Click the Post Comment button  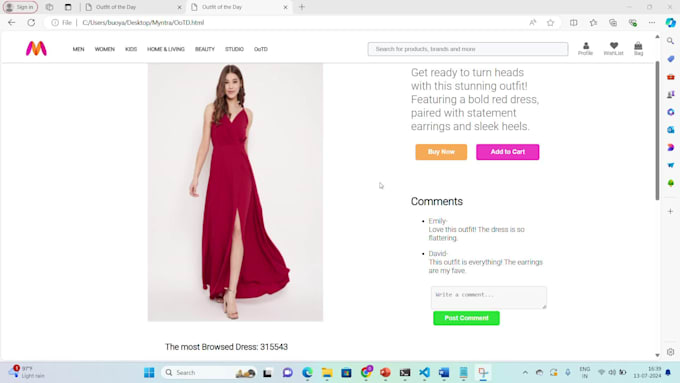click(466, 318)
